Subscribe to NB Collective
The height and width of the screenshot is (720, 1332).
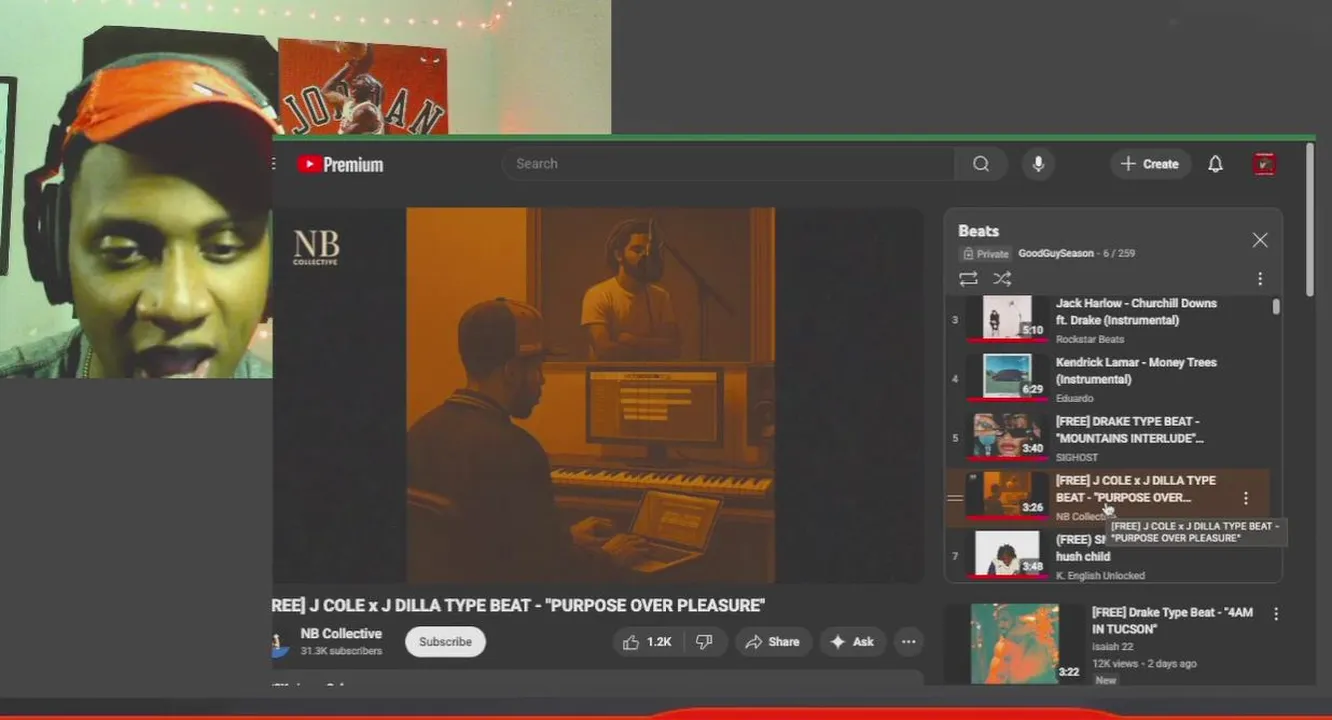click(445, 642)
